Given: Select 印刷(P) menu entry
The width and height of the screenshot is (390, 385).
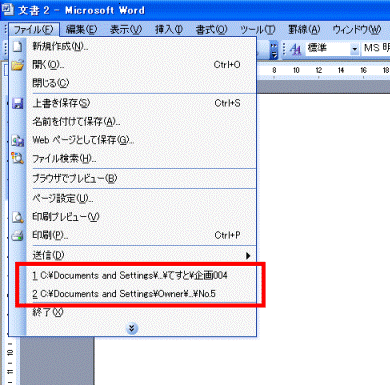Looking at the screenshot, I should point(141,235).
